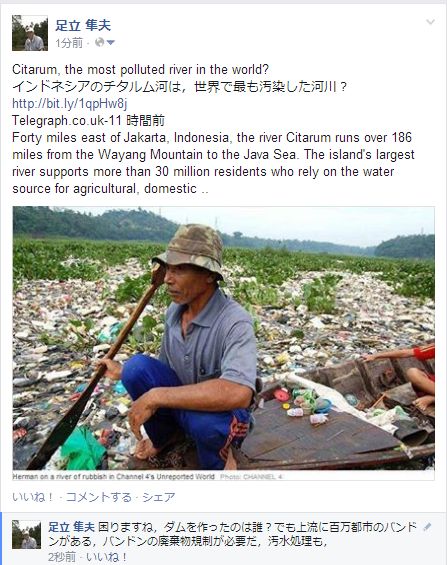
Task: Click the photo caption about Herman
Action: pyautogui.click(x=113, y=476)
